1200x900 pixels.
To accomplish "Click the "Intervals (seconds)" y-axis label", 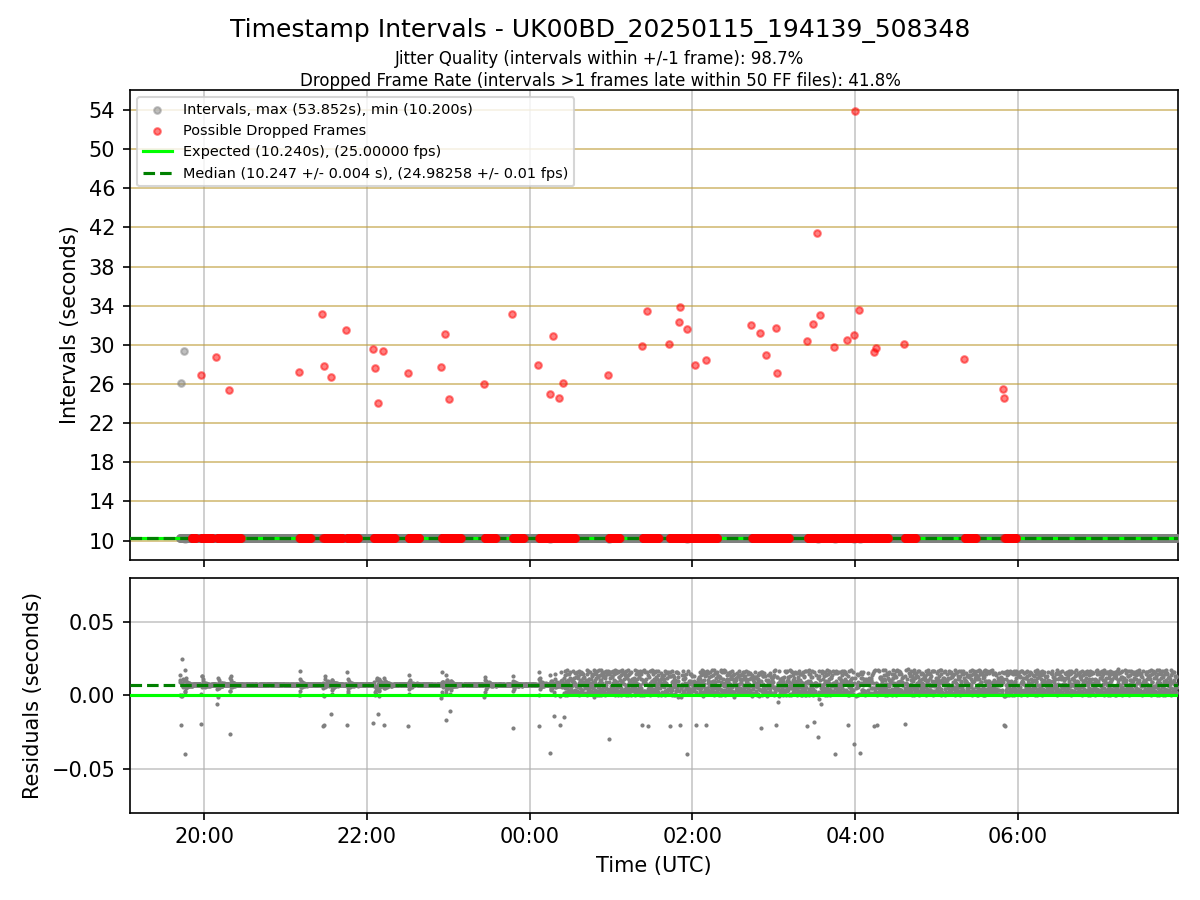I will 68,325.
